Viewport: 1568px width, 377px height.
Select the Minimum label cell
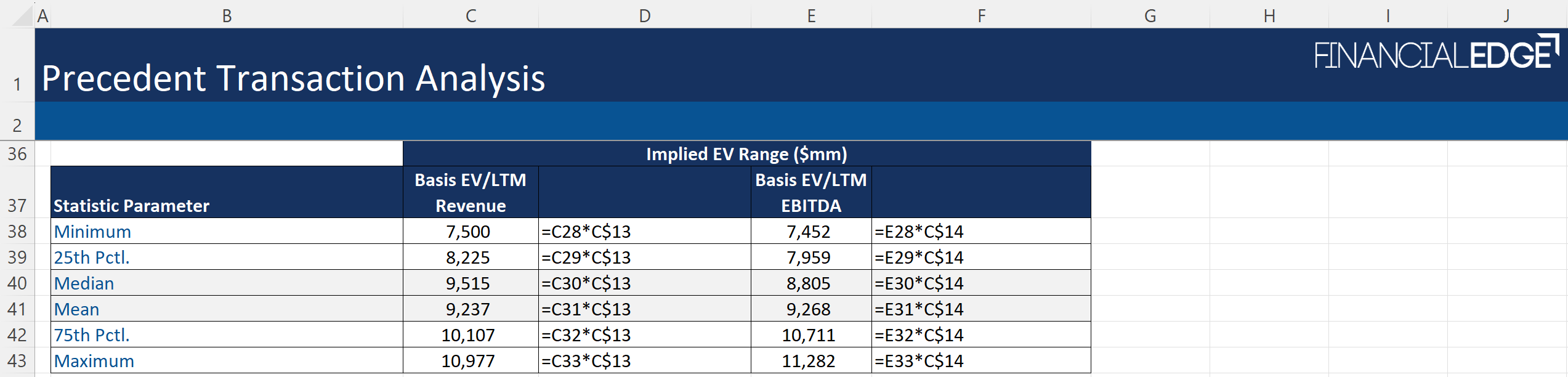[x=92, y=232]
